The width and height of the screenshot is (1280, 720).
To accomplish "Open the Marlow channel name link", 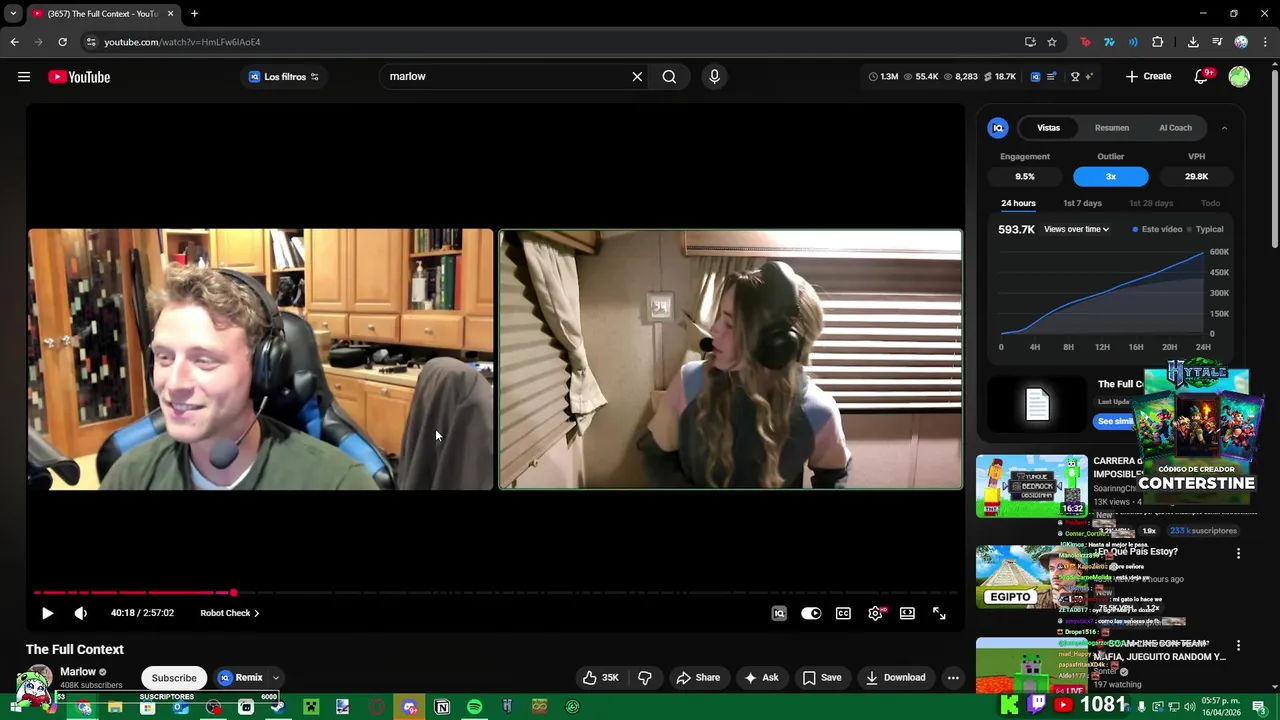I will [x=78, y=672].
